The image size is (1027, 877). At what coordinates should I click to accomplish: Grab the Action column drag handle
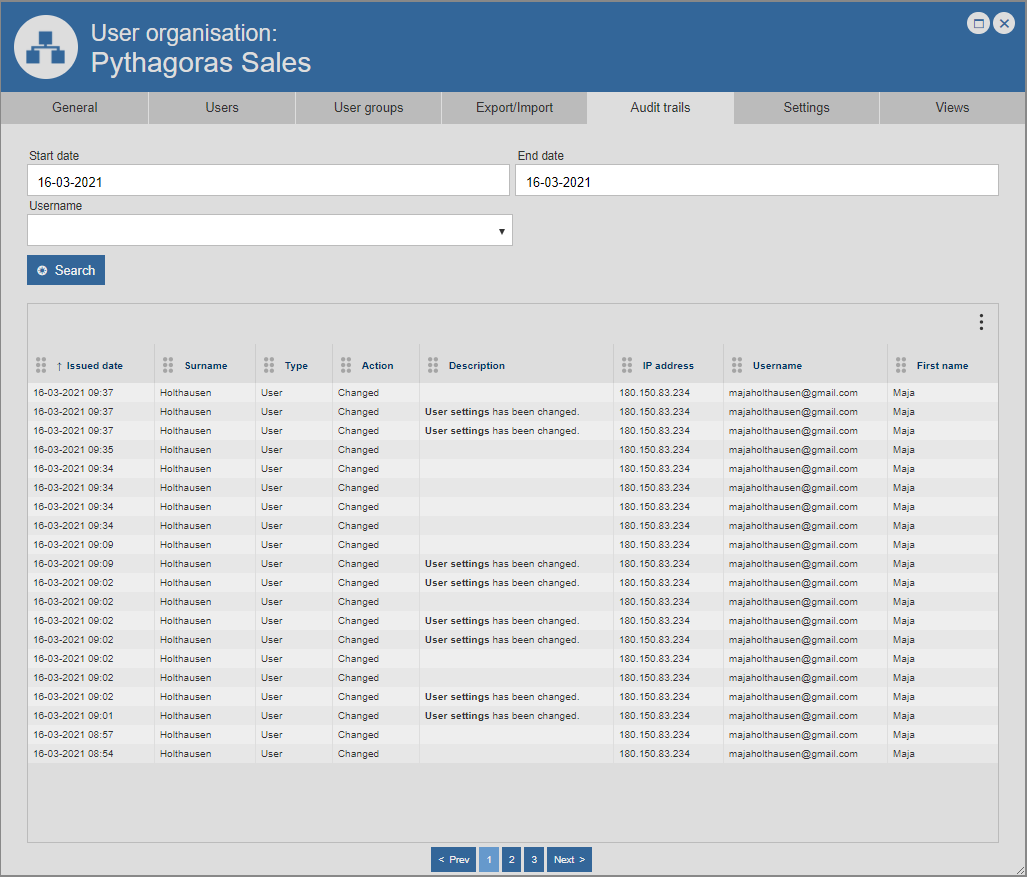coord(346,365)
